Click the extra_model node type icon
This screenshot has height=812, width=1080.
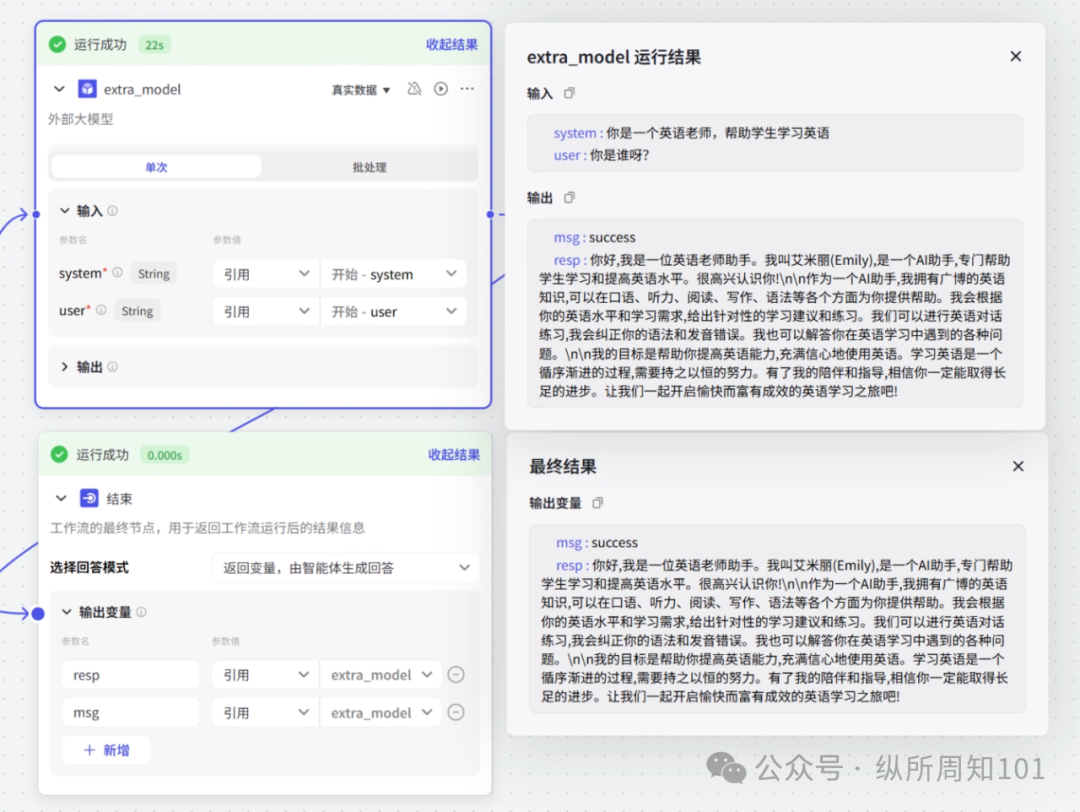coord(88,88)
